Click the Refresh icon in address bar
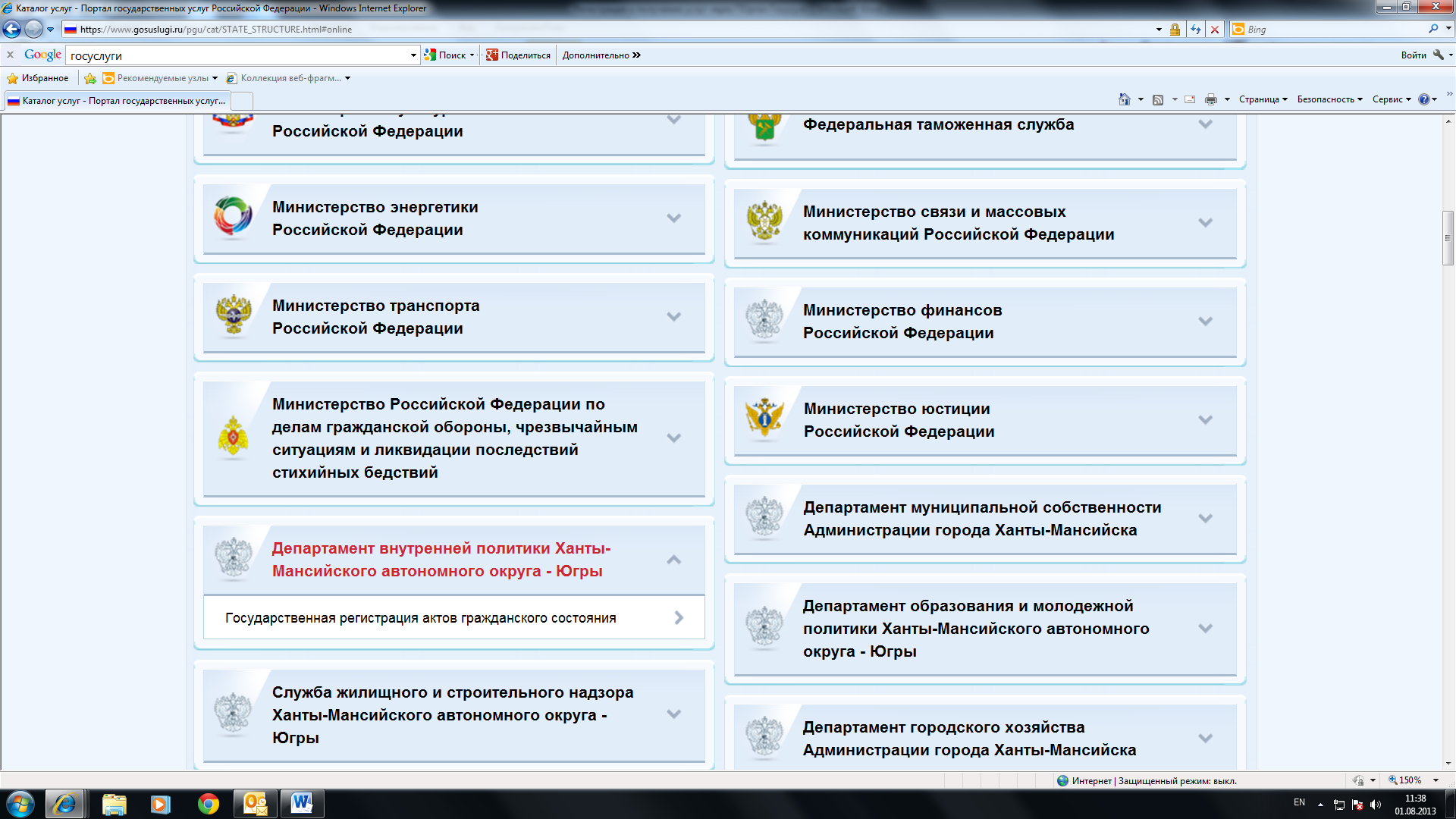1456x819 pixels. point(1196,30)
